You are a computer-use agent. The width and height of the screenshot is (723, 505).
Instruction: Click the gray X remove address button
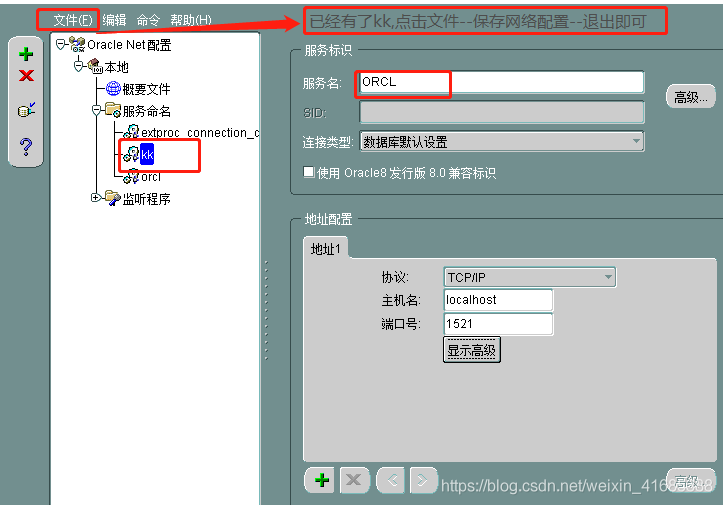(354, 480)
